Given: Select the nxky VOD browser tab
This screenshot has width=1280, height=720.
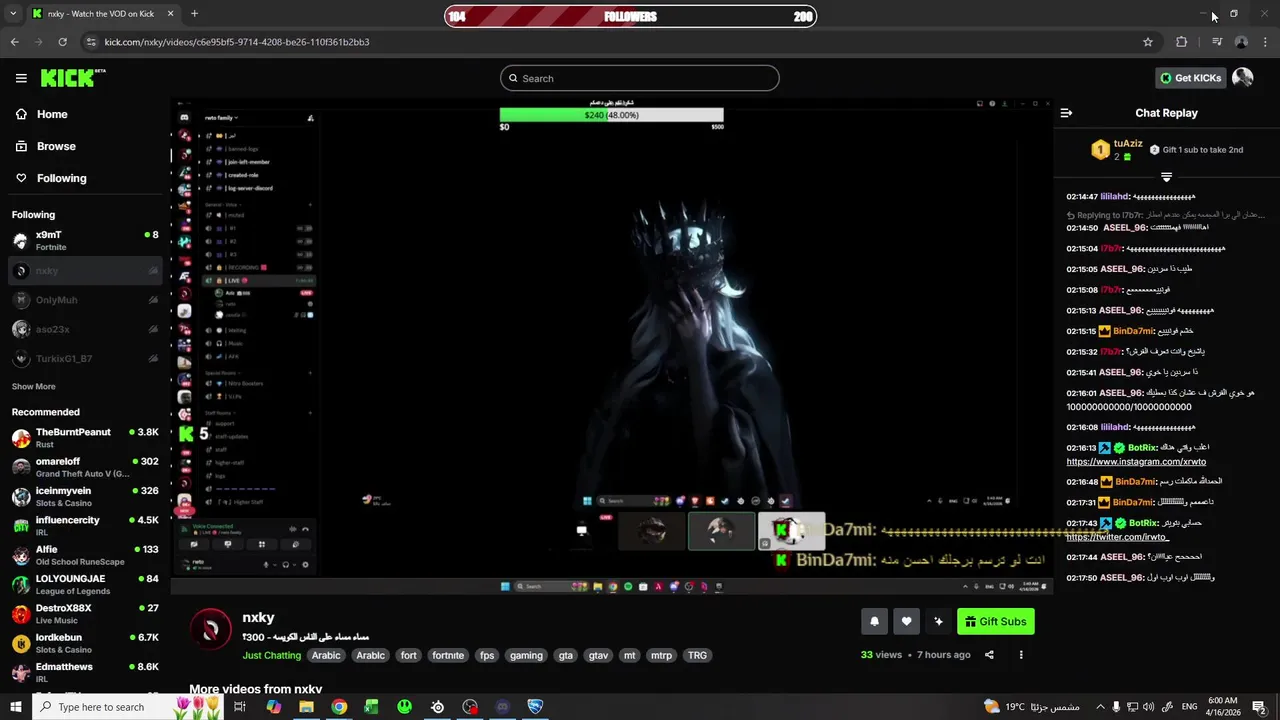Looking at the screenshot, I should pyautogui.click(x=102, y=14).
